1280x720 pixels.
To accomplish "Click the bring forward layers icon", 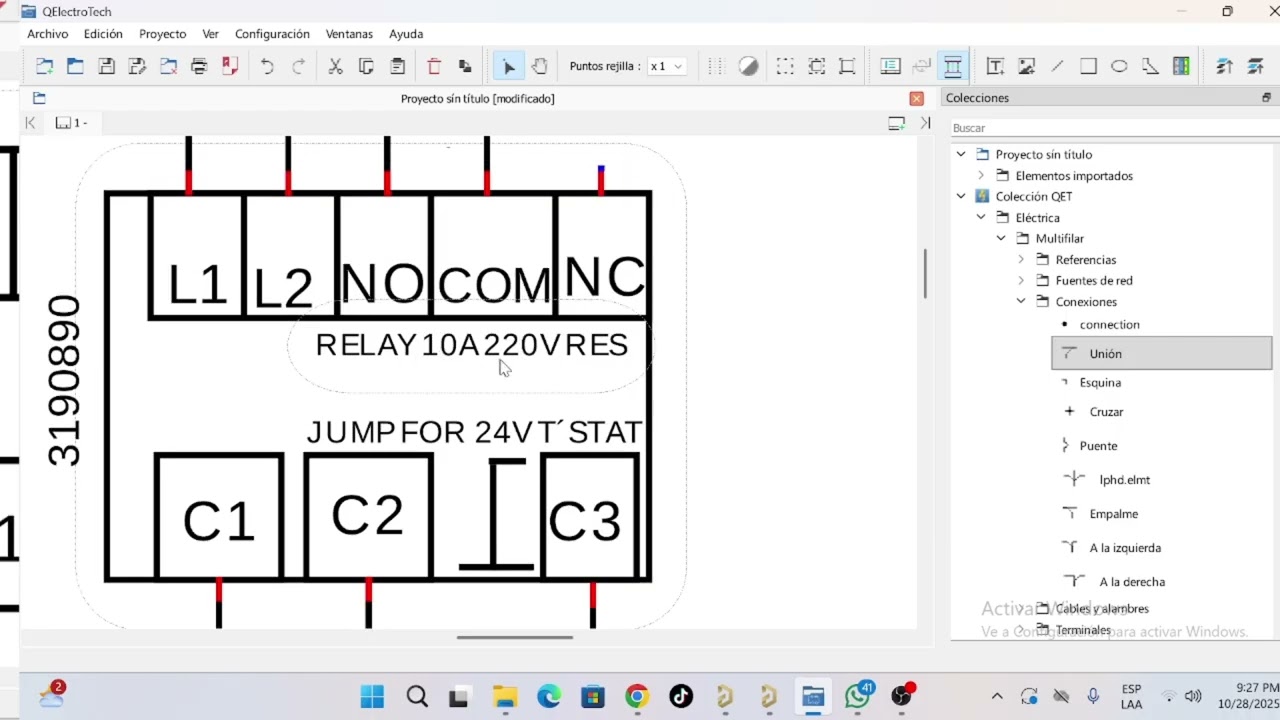I will point(1224,66).
